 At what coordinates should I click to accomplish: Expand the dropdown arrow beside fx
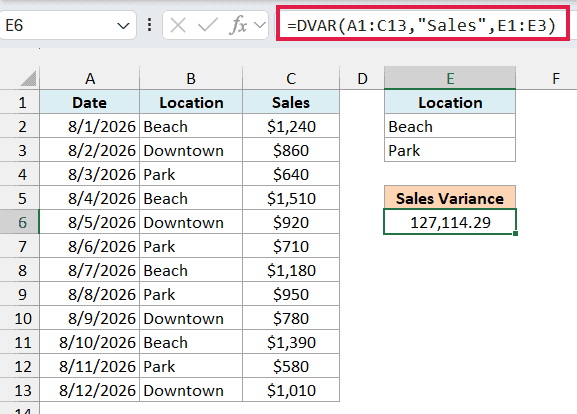point(260,25)
